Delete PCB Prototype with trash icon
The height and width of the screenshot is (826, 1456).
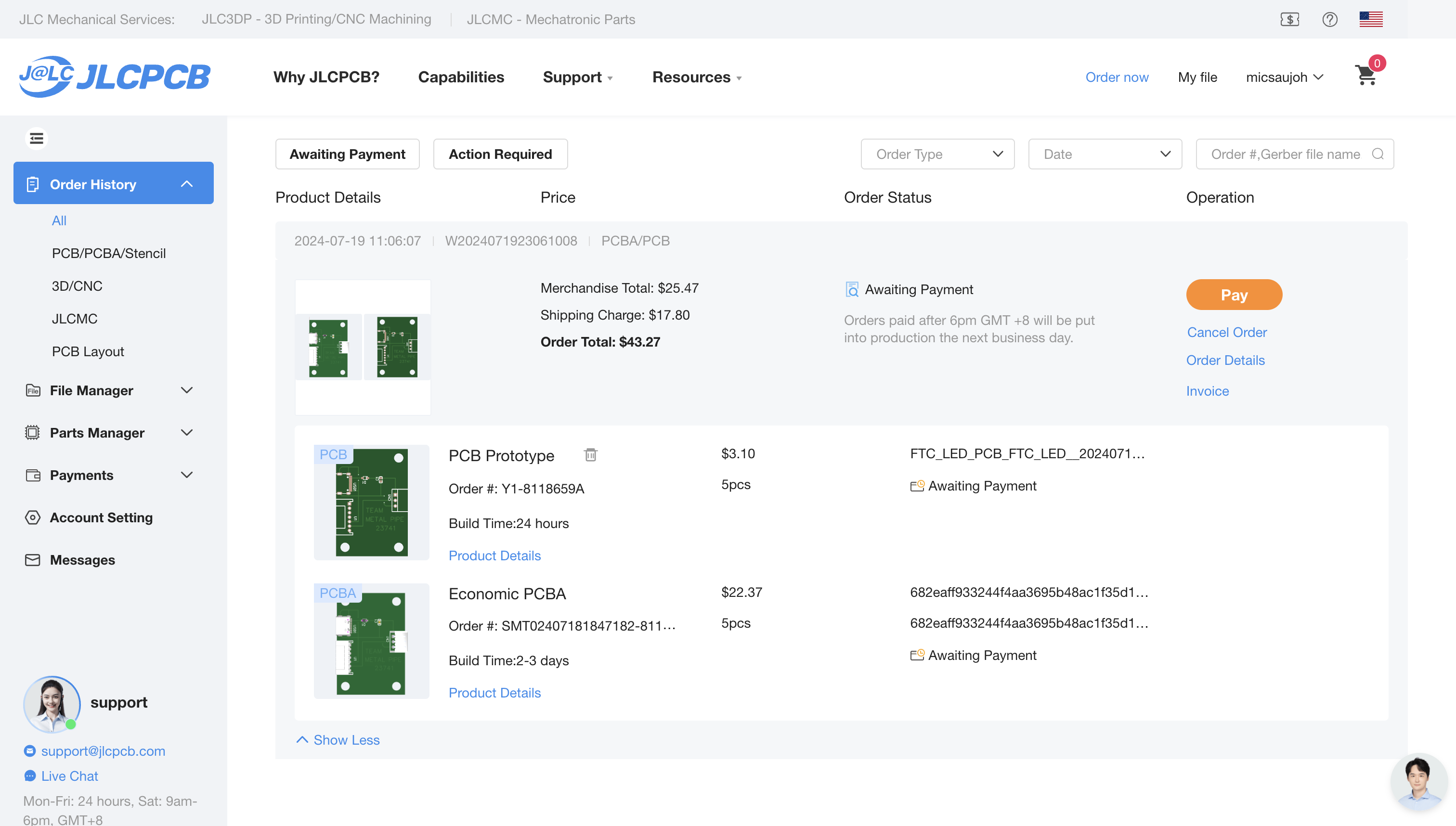point(591,454)
